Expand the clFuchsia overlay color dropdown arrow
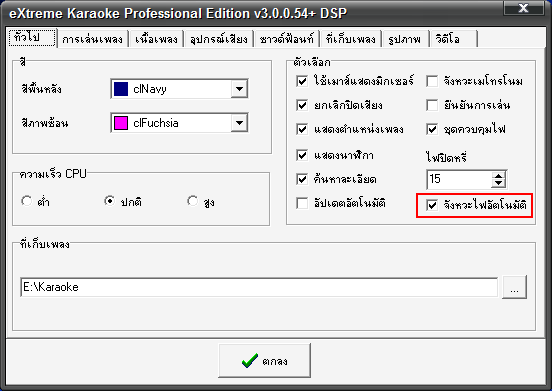 [x=239, y=123]
